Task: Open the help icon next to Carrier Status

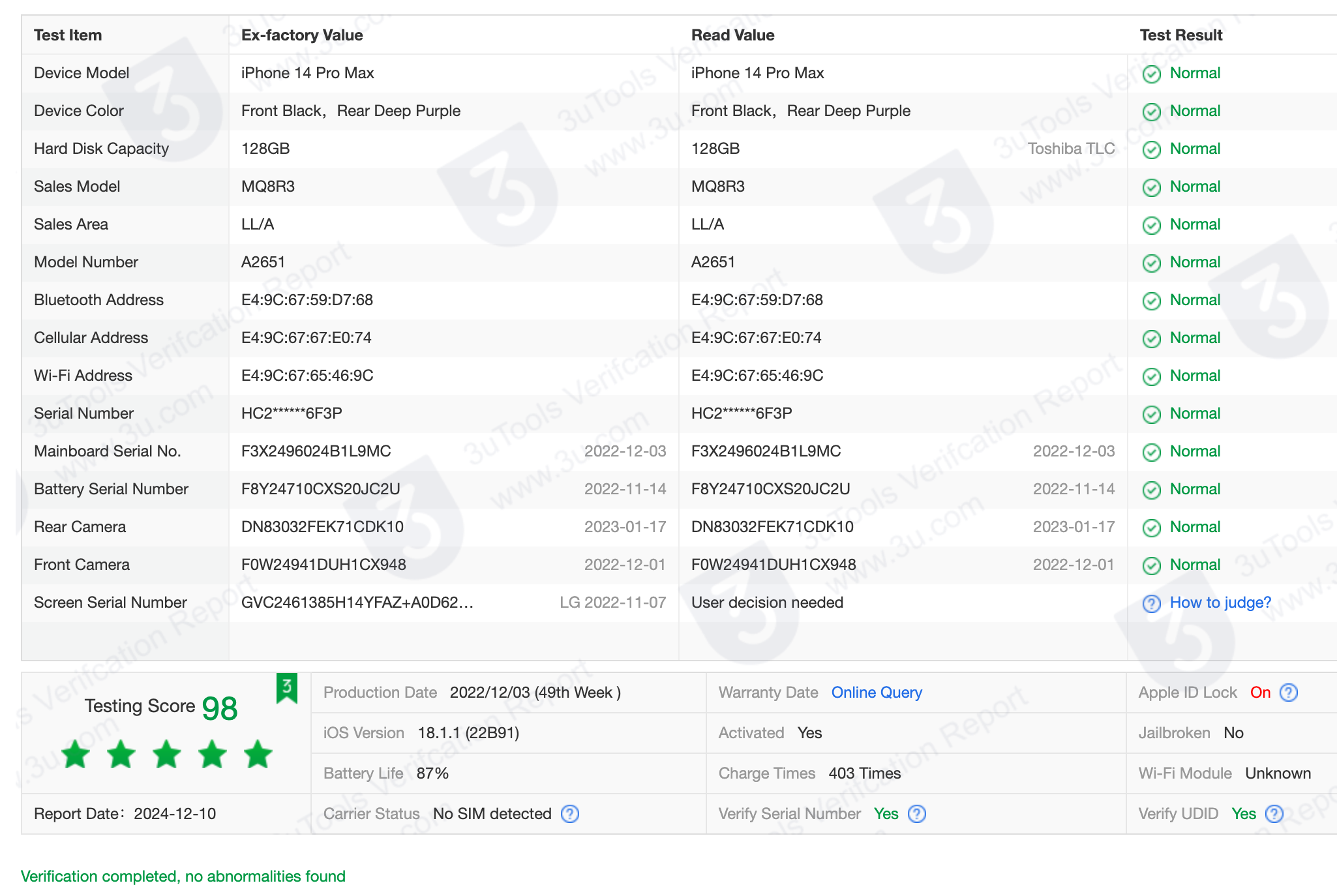Action: click(570, 814)
